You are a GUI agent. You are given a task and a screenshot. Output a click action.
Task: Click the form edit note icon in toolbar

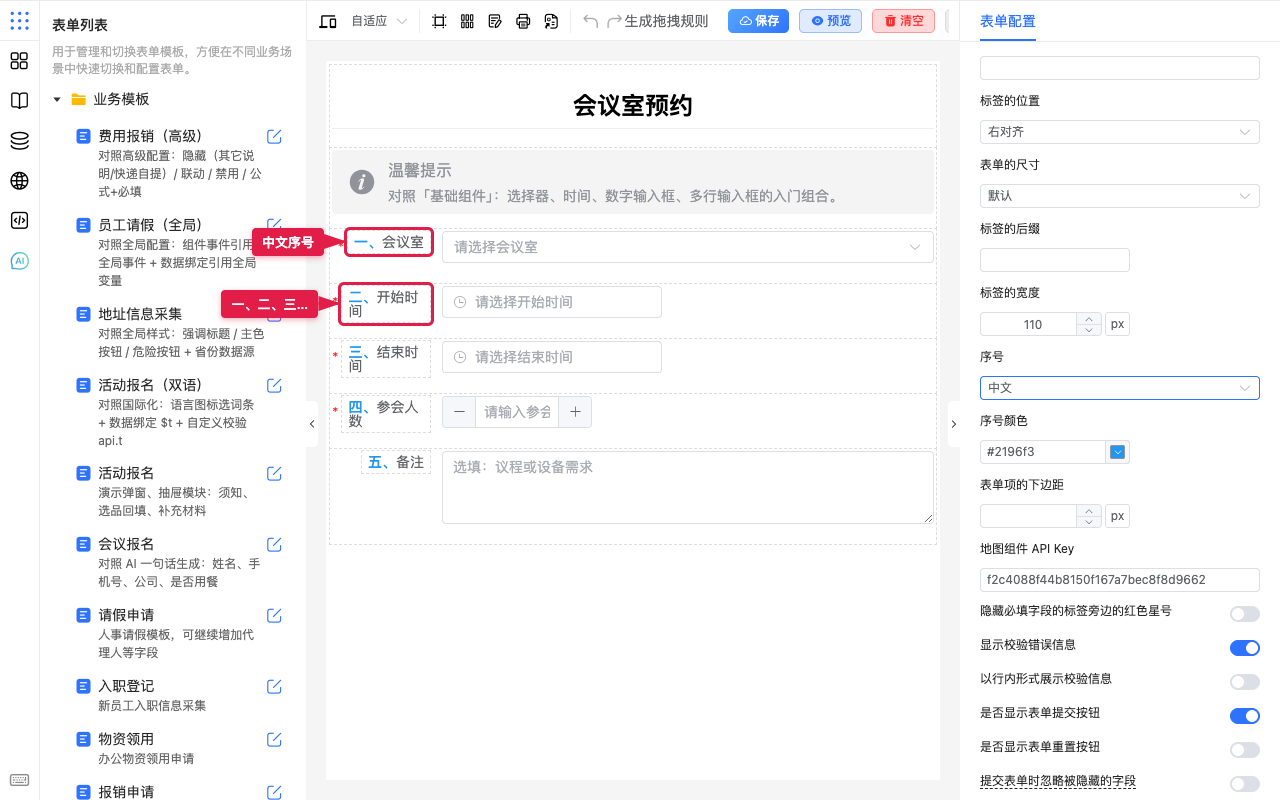point(495,21)
